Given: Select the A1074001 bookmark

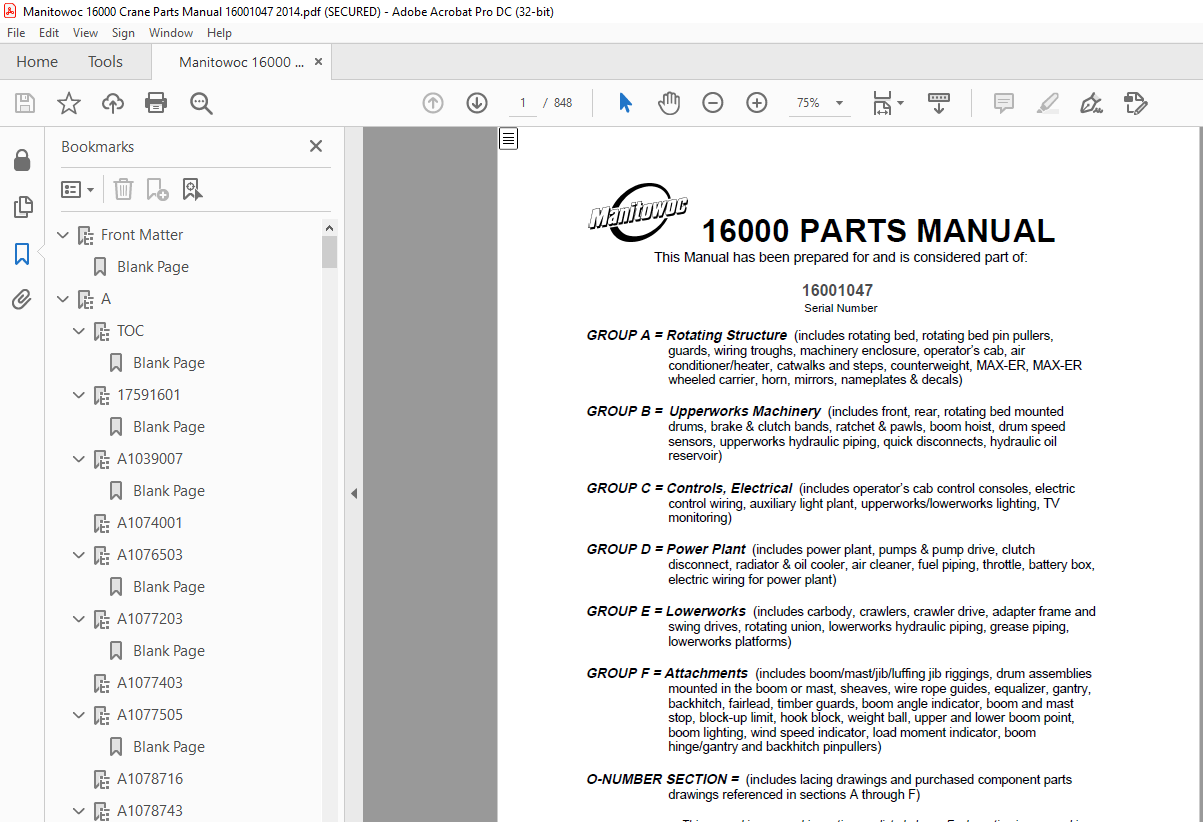Looking at the screenshot, I should (150, 523).
